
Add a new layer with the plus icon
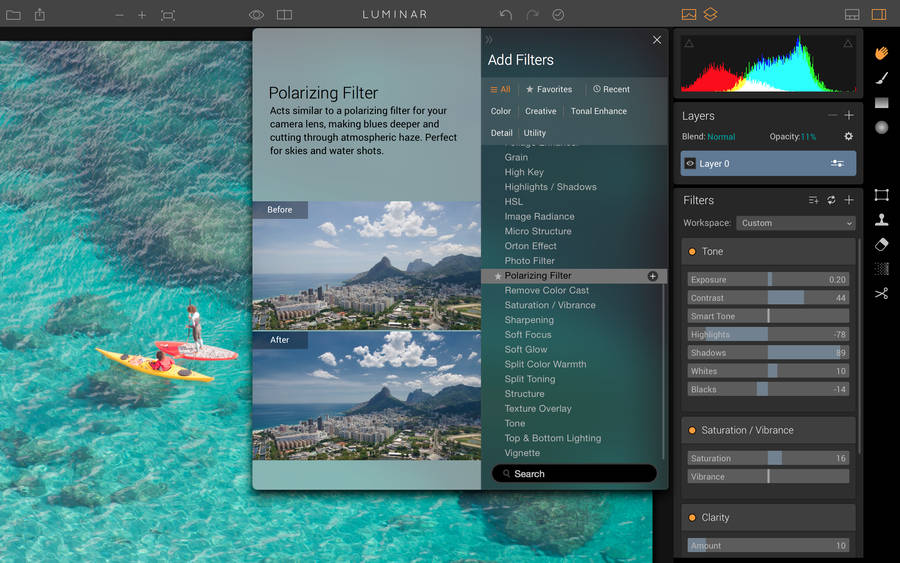pyautogui.click(x=849, y=115)
